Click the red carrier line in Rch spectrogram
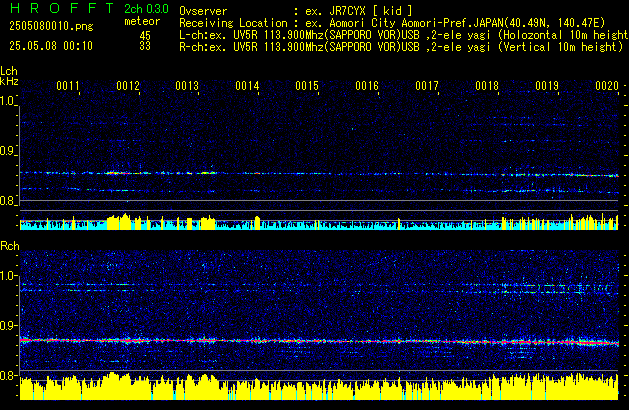629x410 pixels. tap(319, 341)
